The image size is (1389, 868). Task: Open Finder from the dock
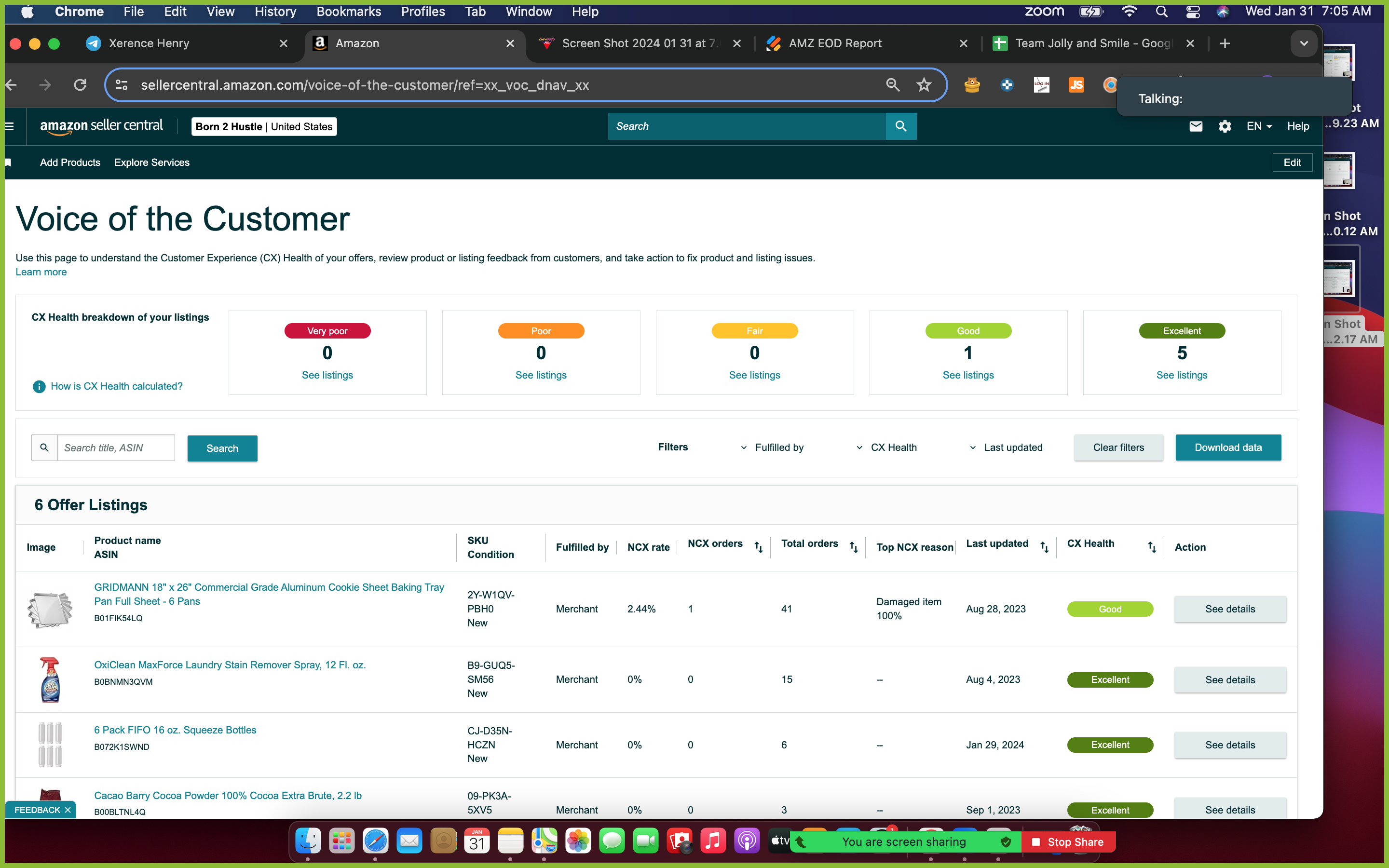(308, 841)
